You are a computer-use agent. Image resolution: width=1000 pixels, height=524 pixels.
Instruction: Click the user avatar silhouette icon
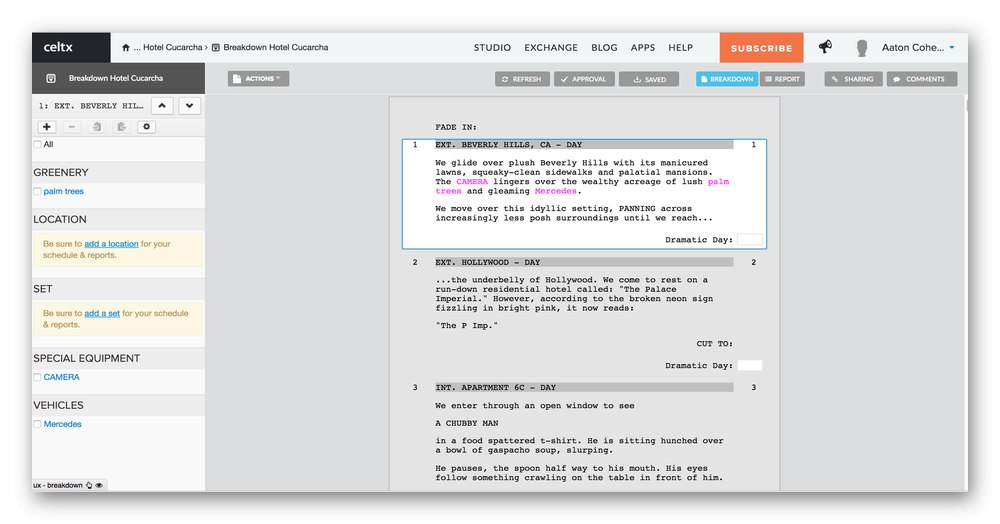862,48
